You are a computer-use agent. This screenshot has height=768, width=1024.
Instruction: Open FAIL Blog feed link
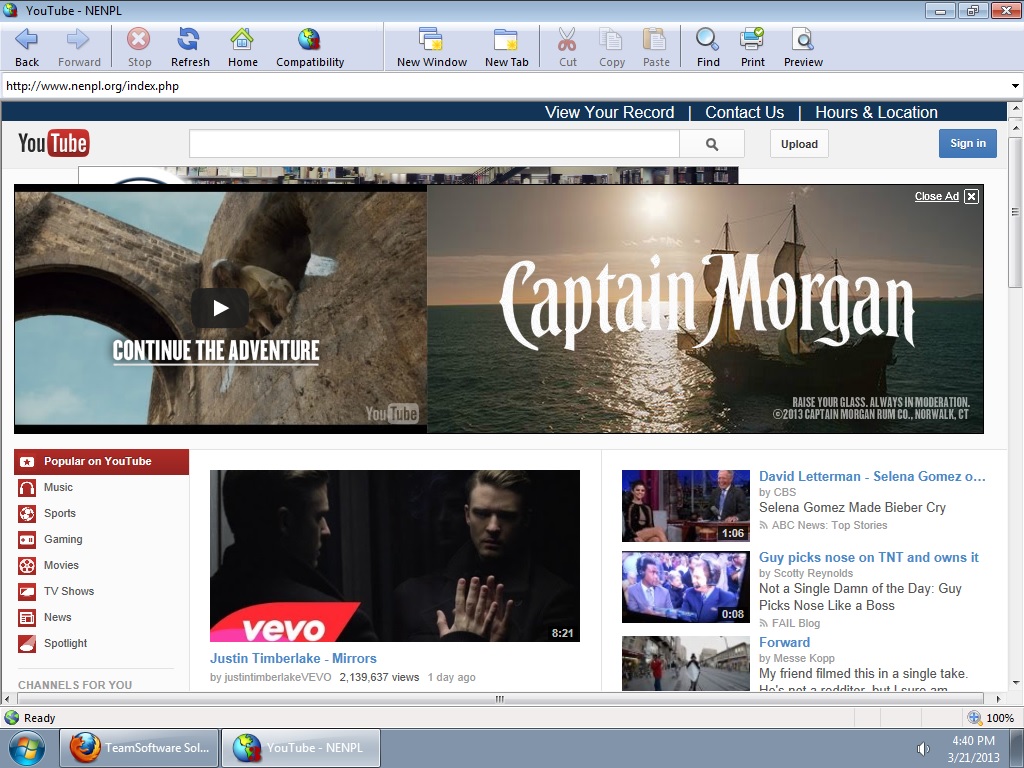[x=795, y=623]
